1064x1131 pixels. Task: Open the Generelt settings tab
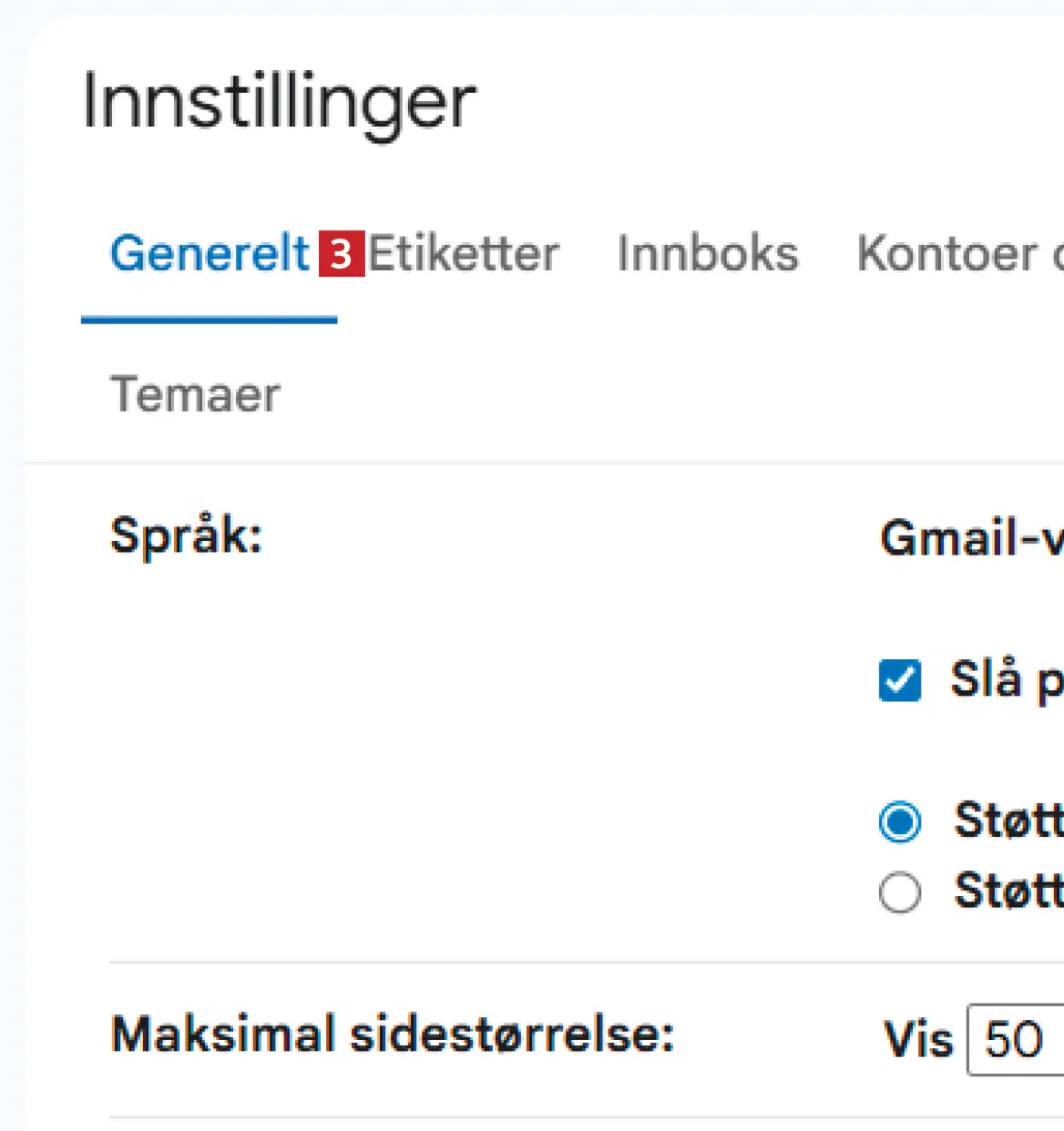[x=210, y=253]
